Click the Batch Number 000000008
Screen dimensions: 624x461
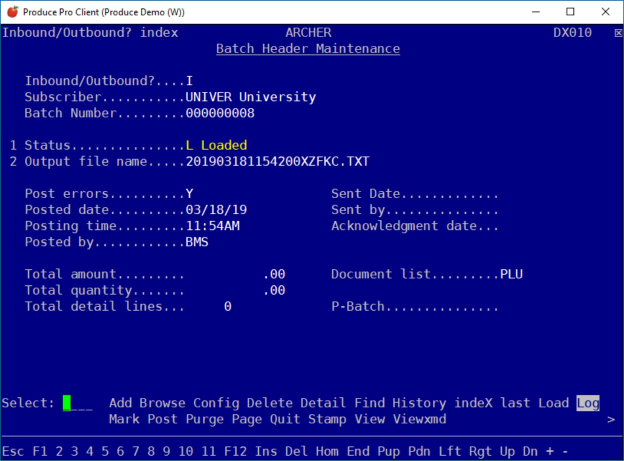click(x=220, y=113)
